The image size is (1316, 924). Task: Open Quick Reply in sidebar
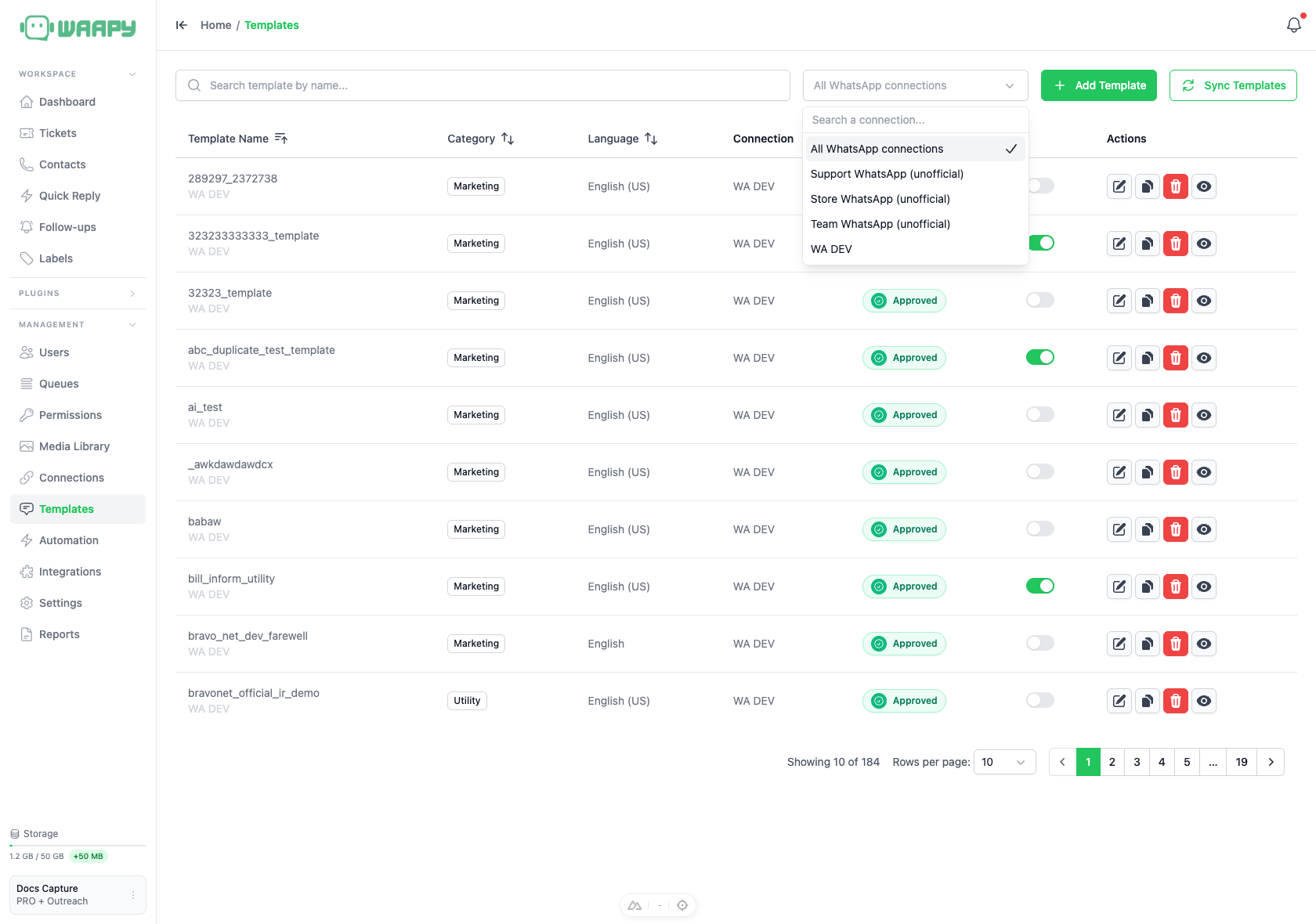(78, 196)
